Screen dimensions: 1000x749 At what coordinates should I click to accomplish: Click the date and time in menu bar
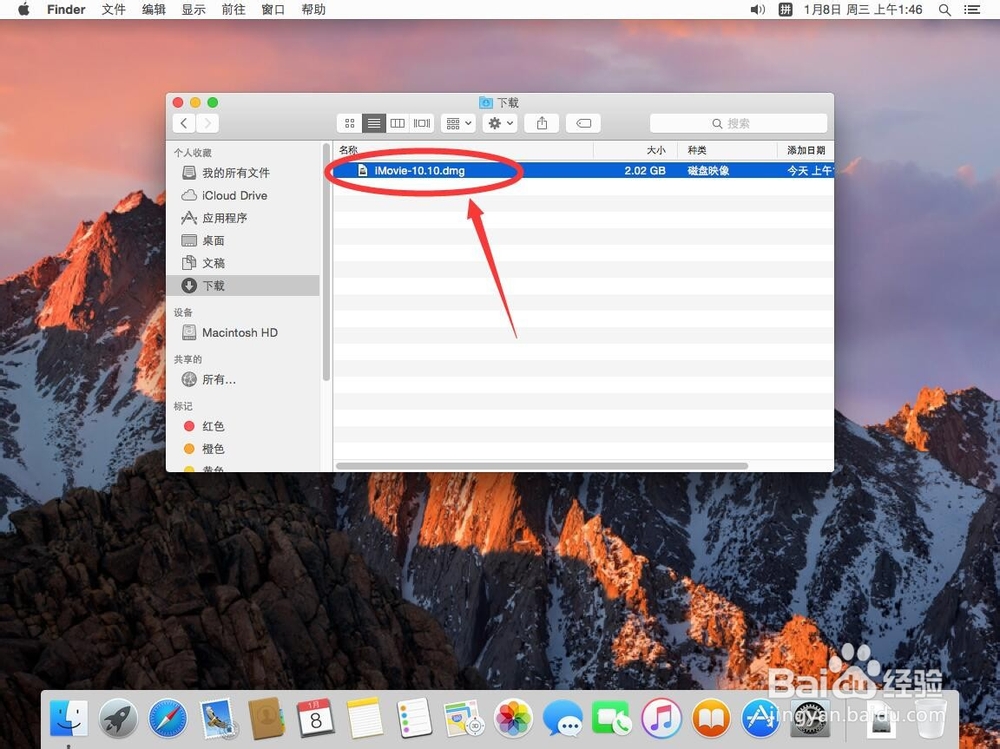(863, 10)
